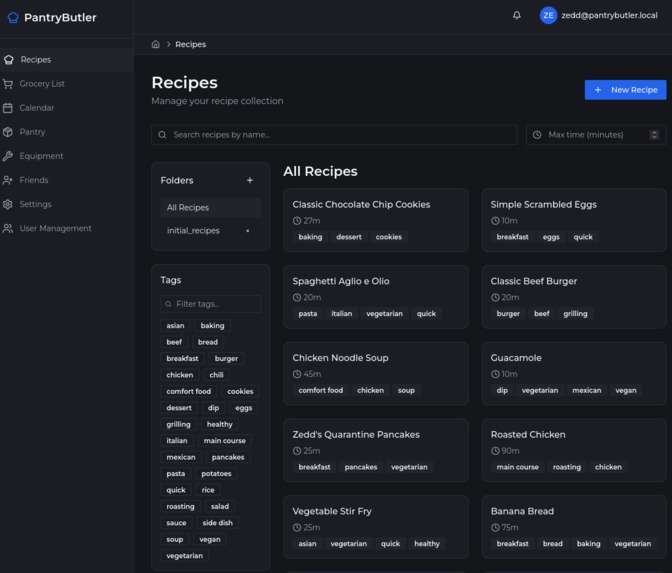Screen dimensions: 672x573
Task: Focus the Max time (minutes) field
Action: [x=596, y=135]
